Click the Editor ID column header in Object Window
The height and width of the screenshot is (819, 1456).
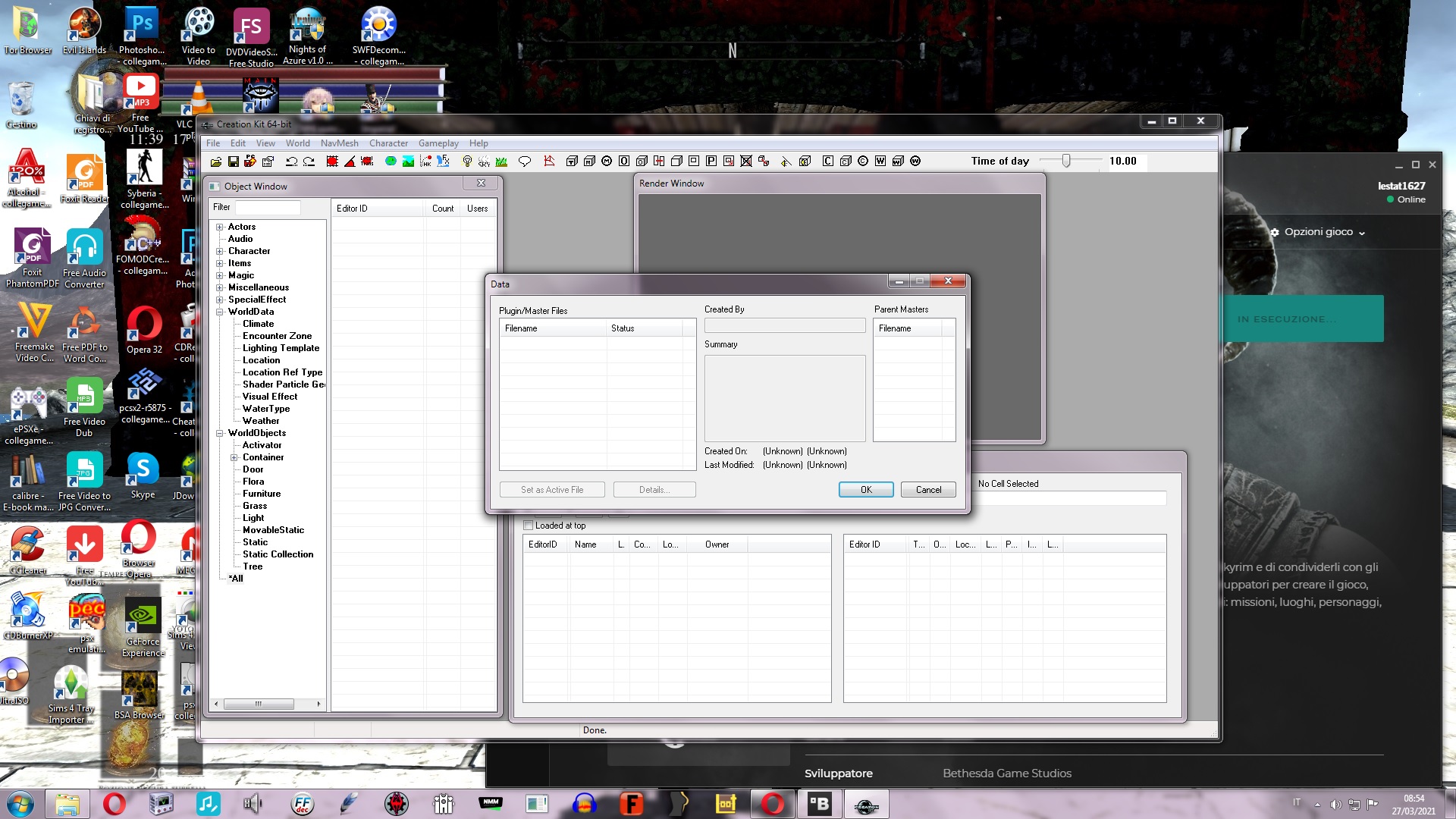point(378,209)
